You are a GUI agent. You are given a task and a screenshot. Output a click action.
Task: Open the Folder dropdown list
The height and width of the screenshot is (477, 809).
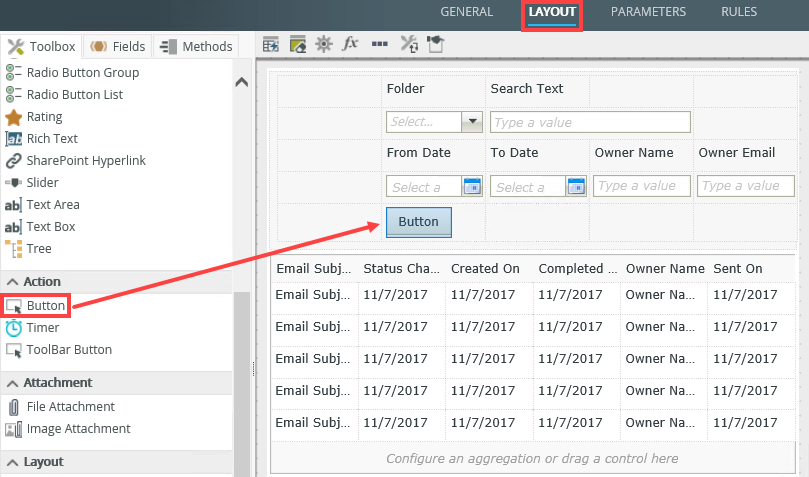(472, 122)
